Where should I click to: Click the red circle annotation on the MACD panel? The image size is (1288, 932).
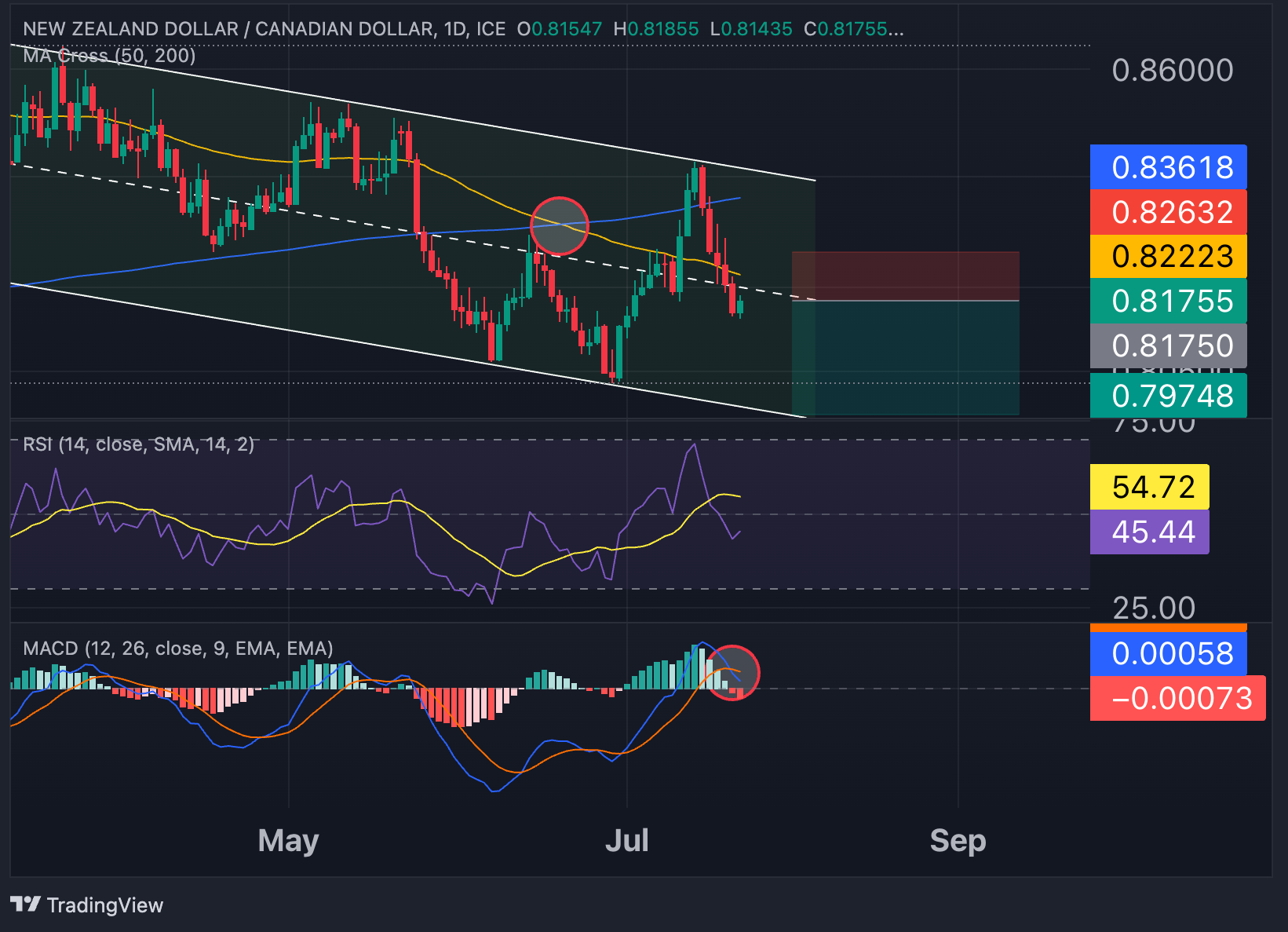[x=733, y=674]
